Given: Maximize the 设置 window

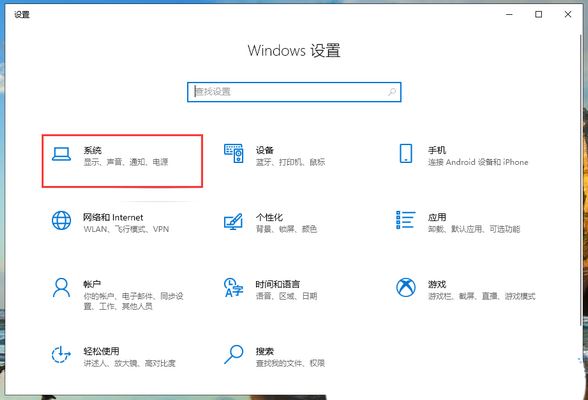Looking at the screenshot, I should (538, 14).
